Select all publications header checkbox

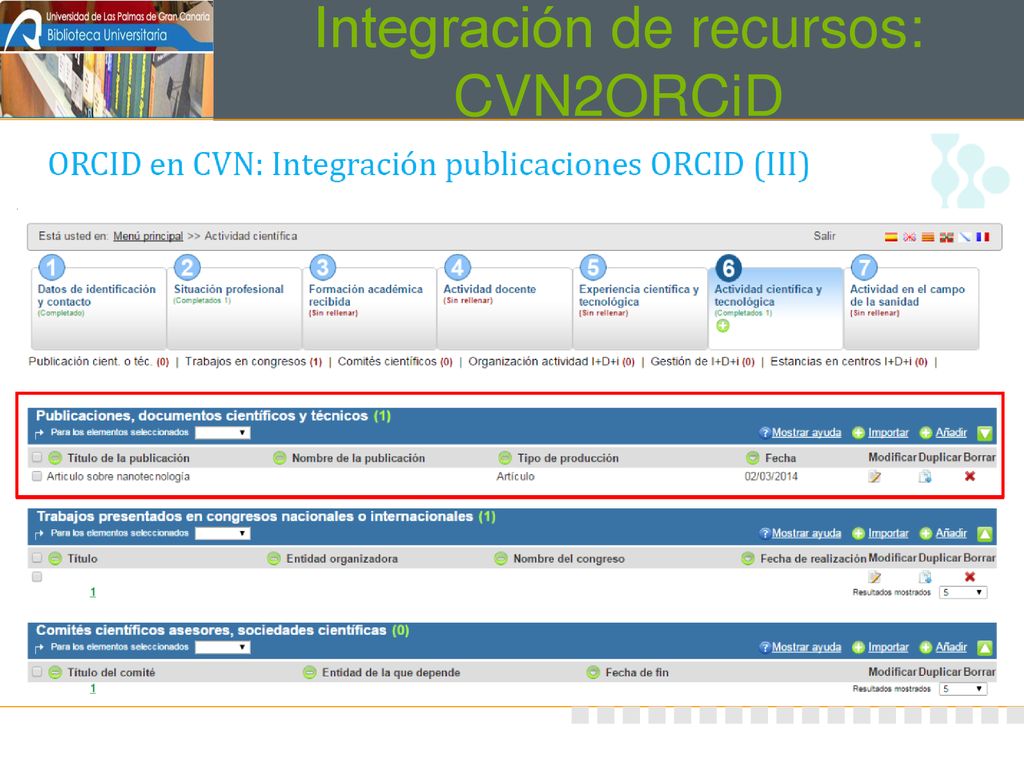(37, 457)
